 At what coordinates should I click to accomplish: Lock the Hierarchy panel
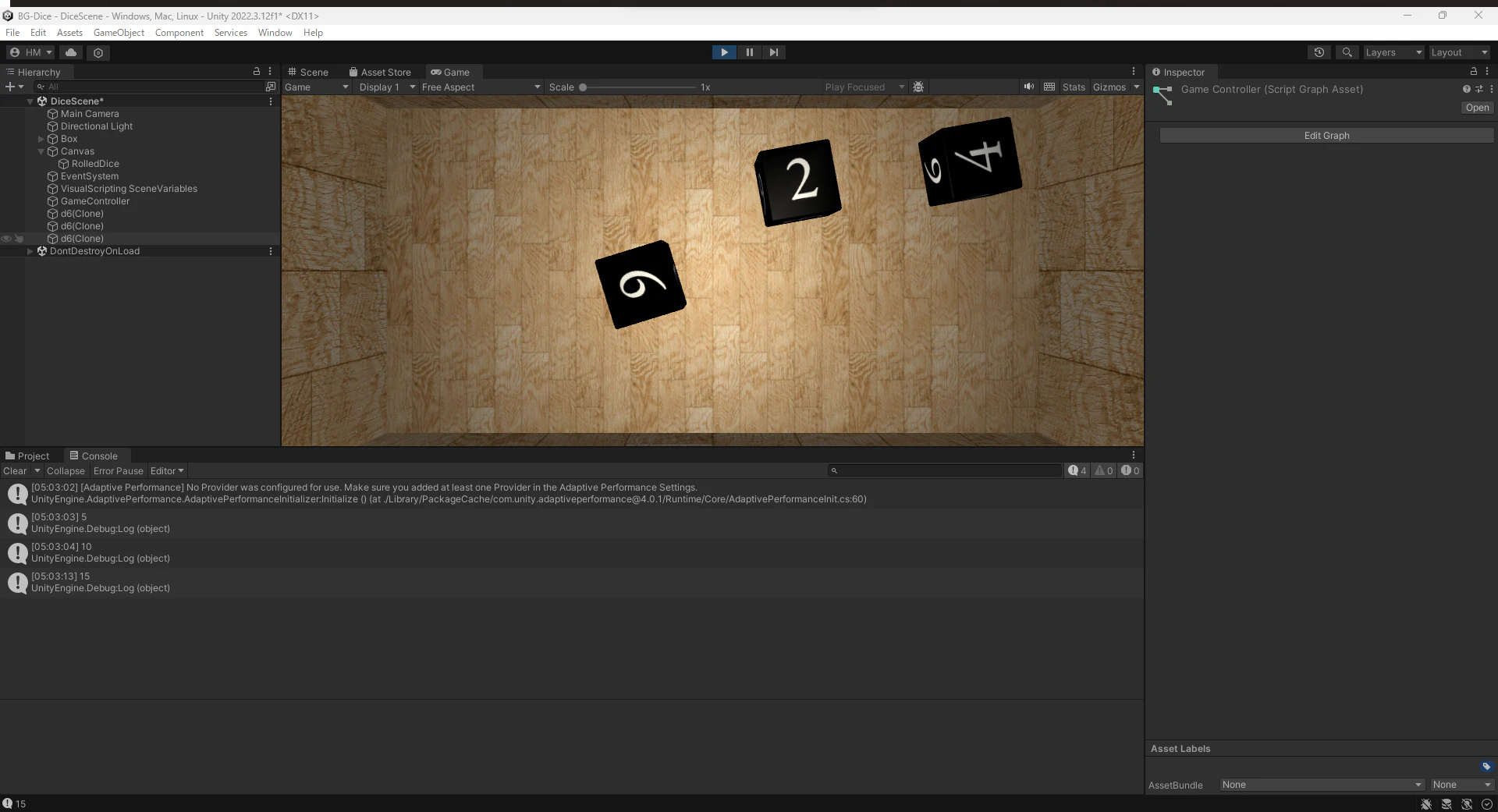click(x=257, y=71)
